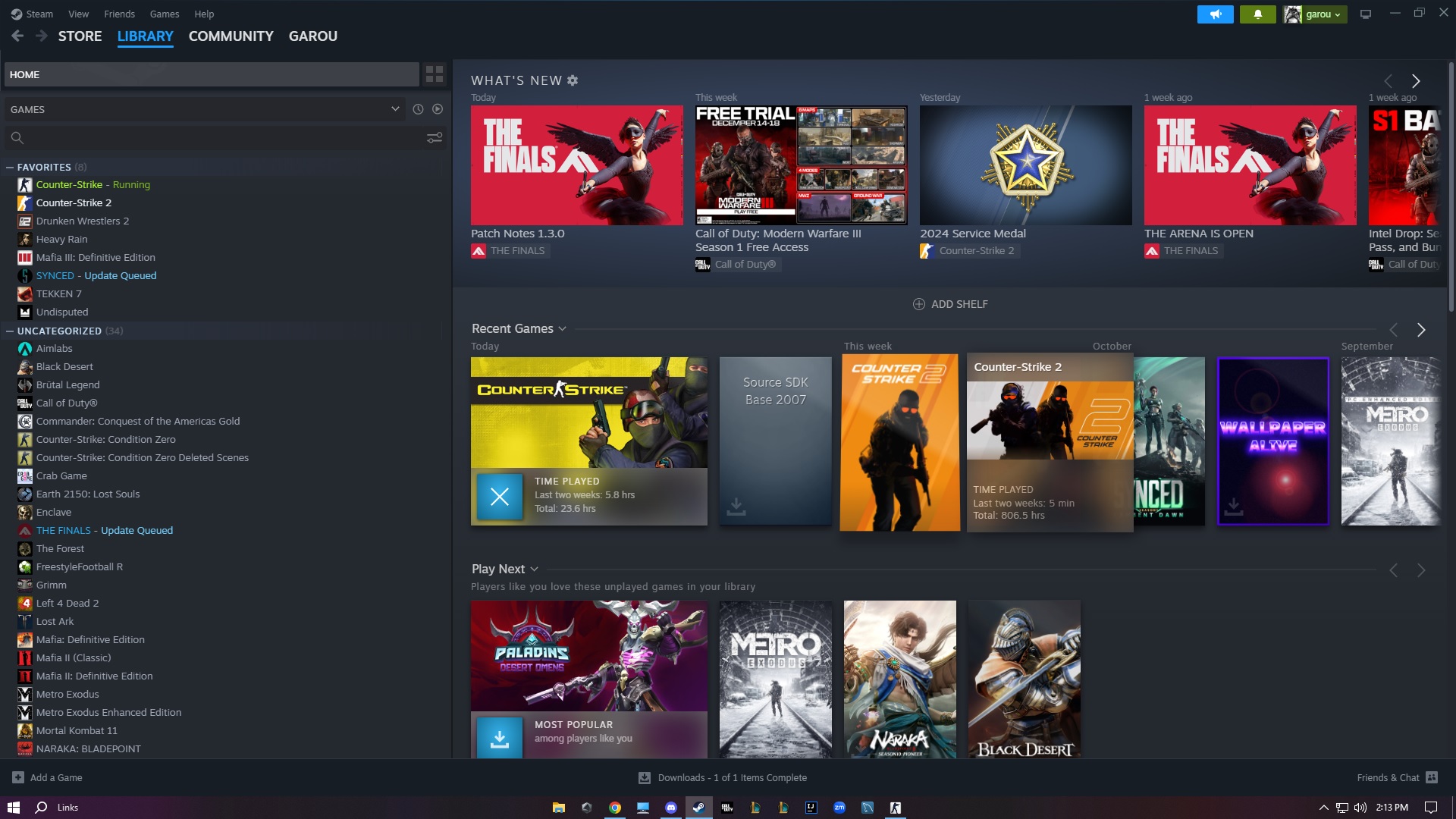Click the ADD SHELF button
Screen dimensions: 1456x819
tap(950, 304)
